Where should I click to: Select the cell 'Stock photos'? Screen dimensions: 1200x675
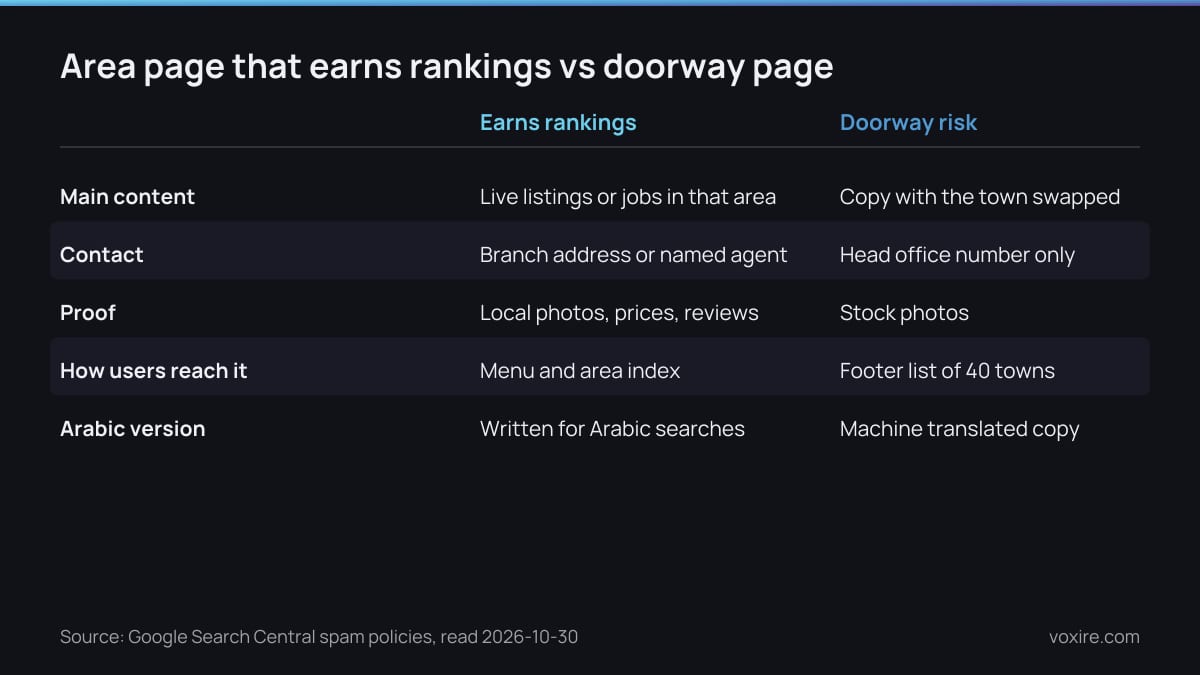coord(904,313)
